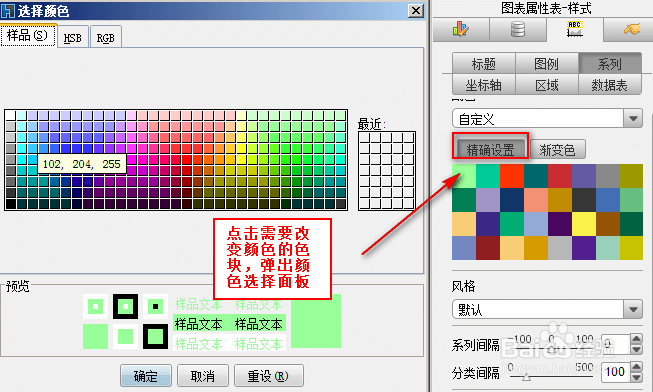Decrease 分类间隔 with the down stepper arrow
This screenshot has width=653, height=392.
click(x=636, y=377)
